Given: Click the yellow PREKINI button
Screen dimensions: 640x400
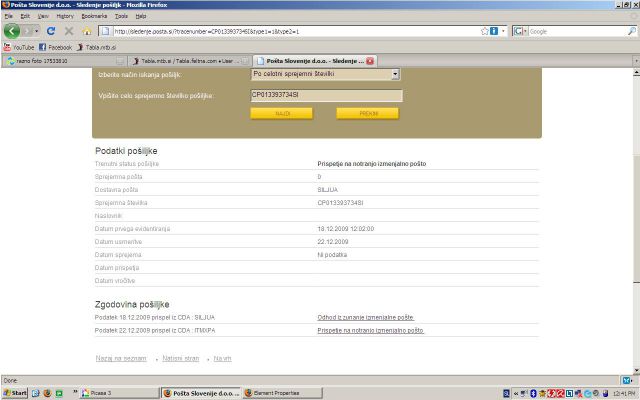Looking at the screenshot, I should tap(368, 113).
